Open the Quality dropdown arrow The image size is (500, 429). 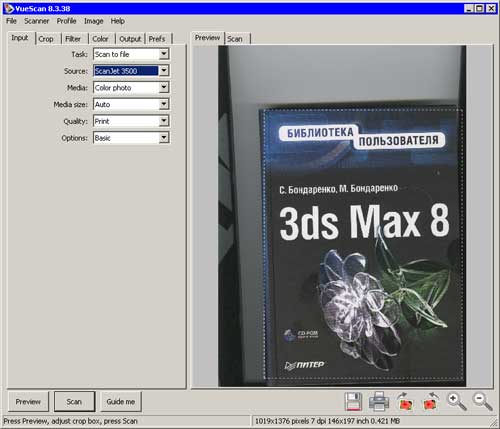click(164, 121)
